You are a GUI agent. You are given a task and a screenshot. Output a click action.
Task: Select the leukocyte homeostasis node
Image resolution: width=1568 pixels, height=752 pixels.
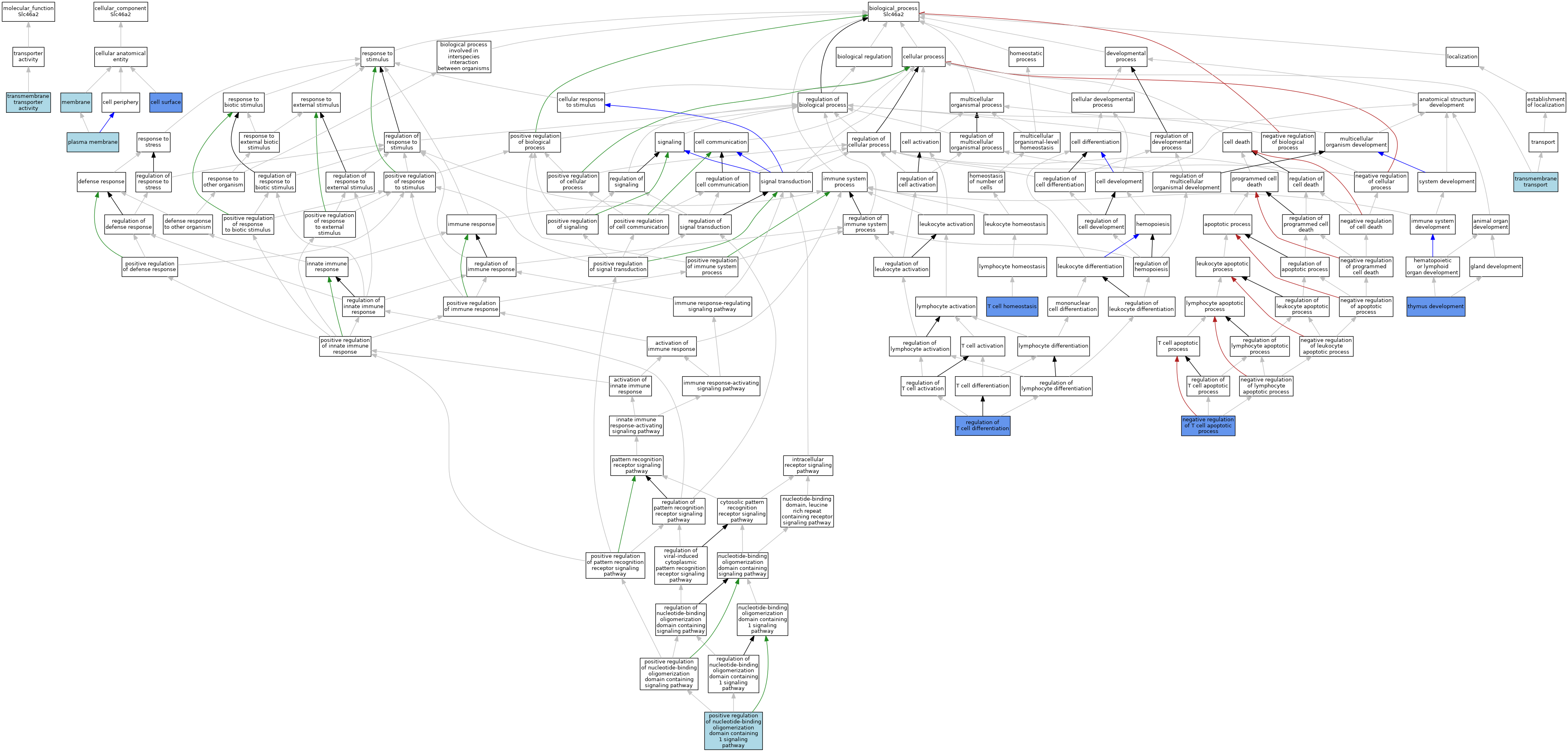(x=1015, y=224)
